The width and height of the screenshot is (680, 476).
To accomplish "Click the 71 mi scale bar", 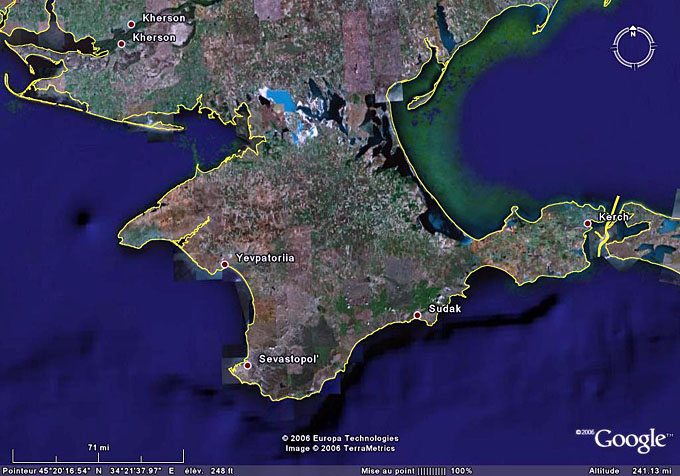I will coord(98,455).
